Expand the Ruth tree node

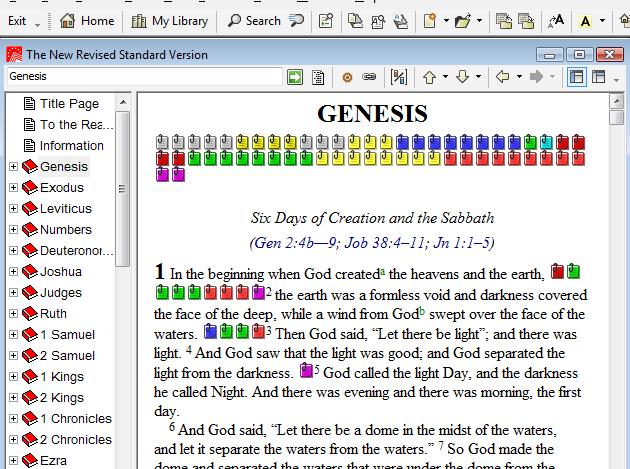[x=13, y=313]
